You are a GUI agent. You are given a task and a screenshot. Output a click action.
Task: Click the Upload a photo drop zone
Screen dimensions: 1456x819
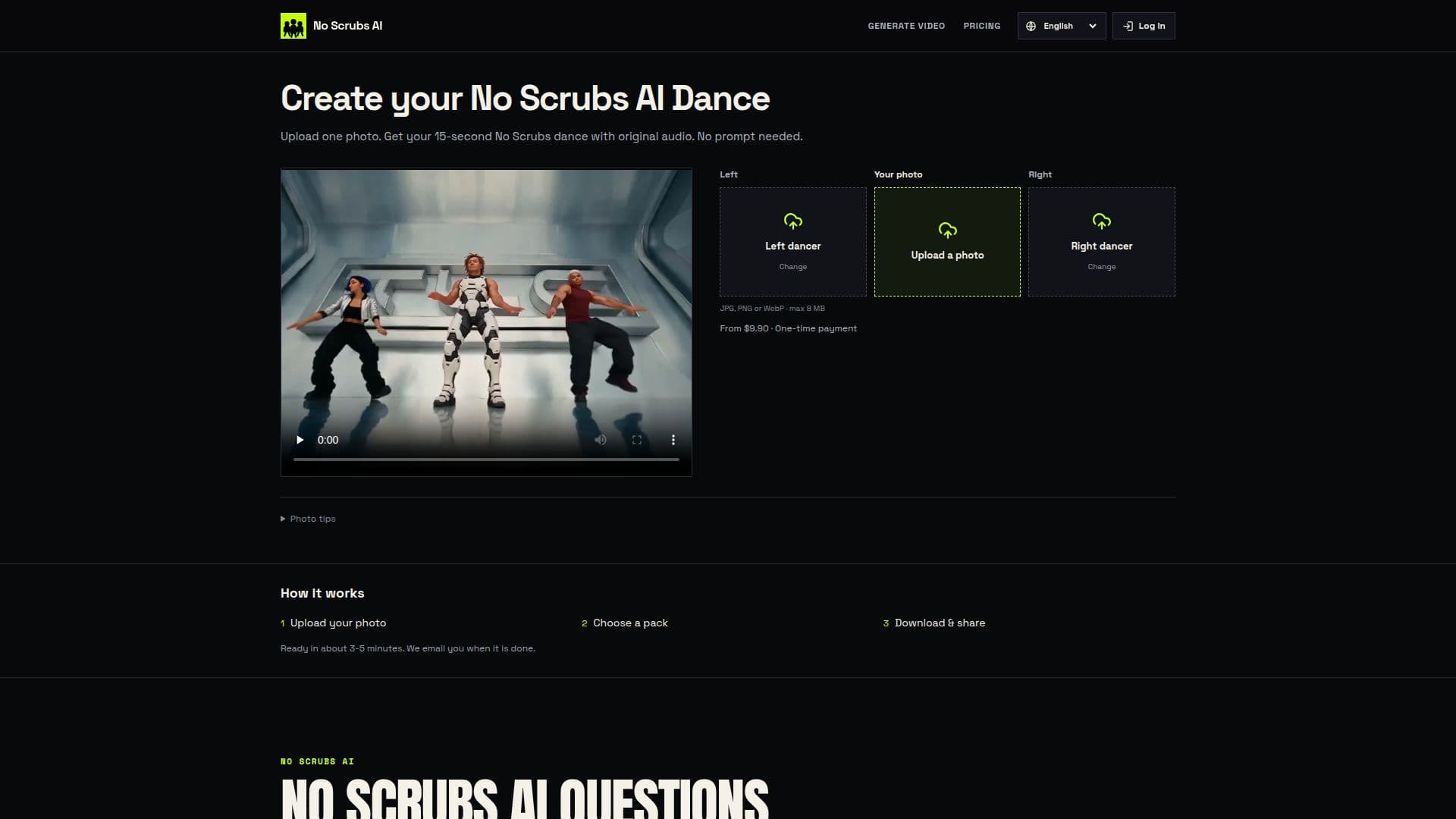point(947,242)
